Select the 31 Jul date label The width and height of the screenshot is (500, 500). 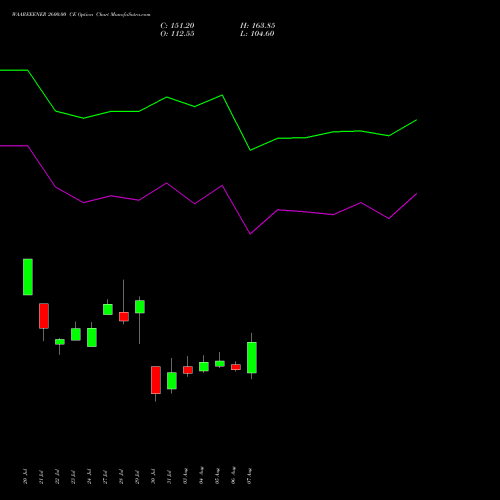click(x=169, y=477)
